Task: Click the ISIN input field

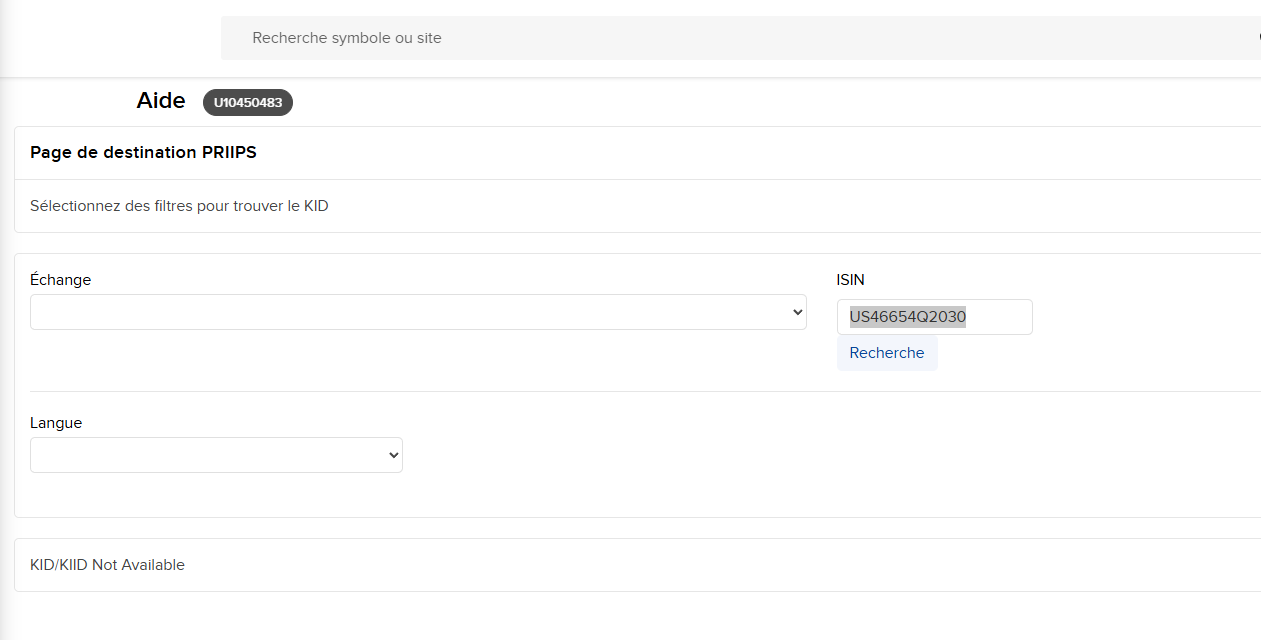Action: 934,317
